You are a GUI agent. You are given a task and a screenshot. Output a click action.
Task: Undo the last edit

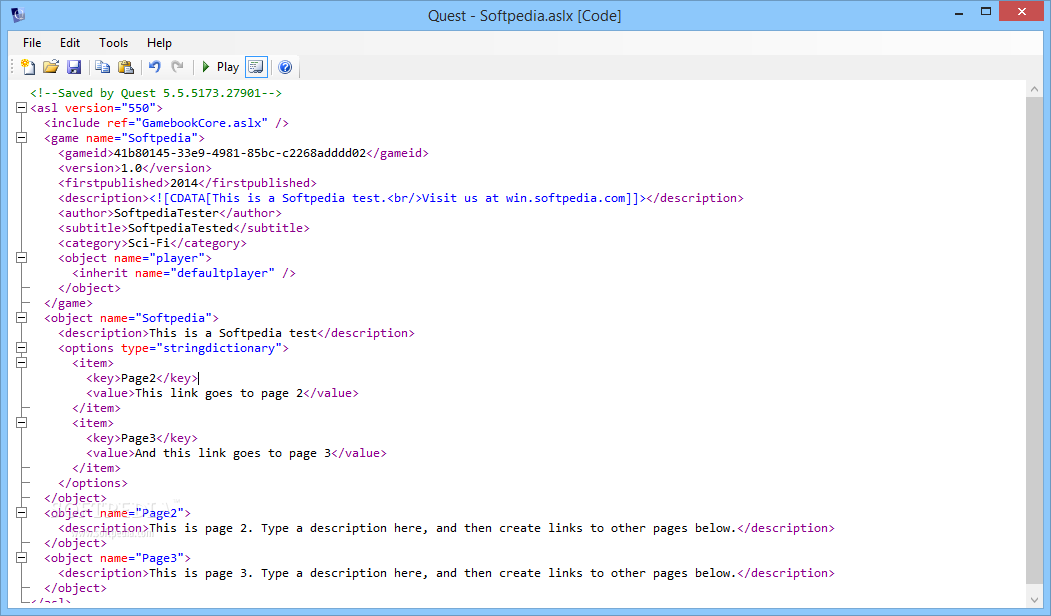pyautogui.click(x=155, y=67)
